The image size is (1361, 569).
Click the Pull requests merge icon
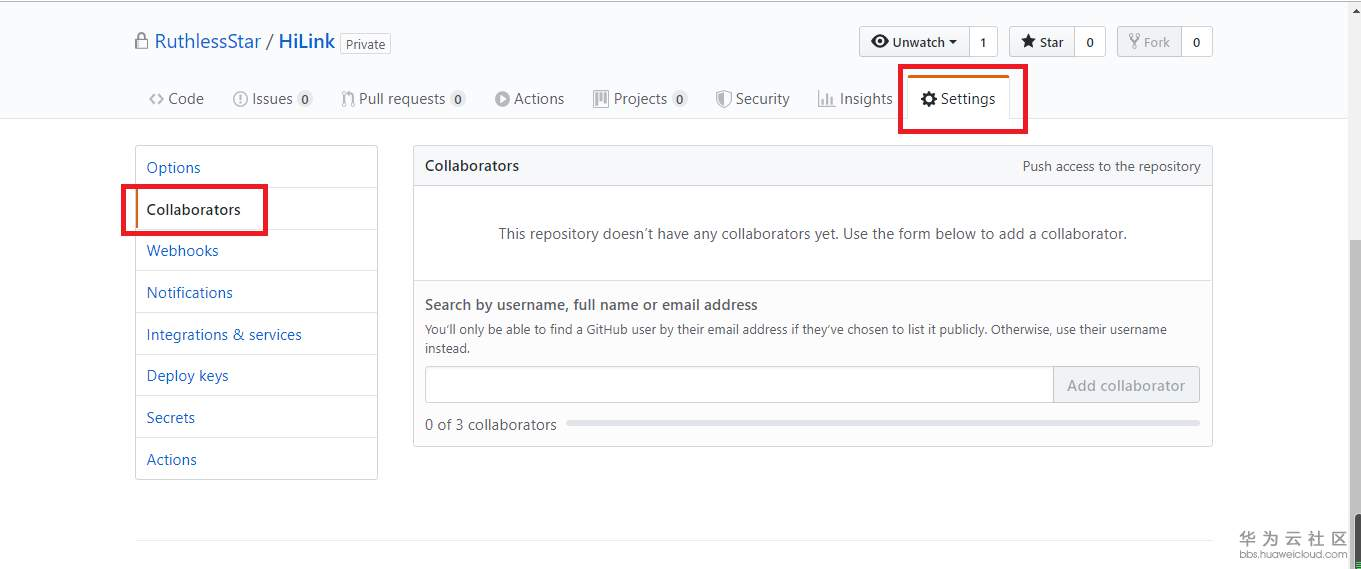point(347,99)
